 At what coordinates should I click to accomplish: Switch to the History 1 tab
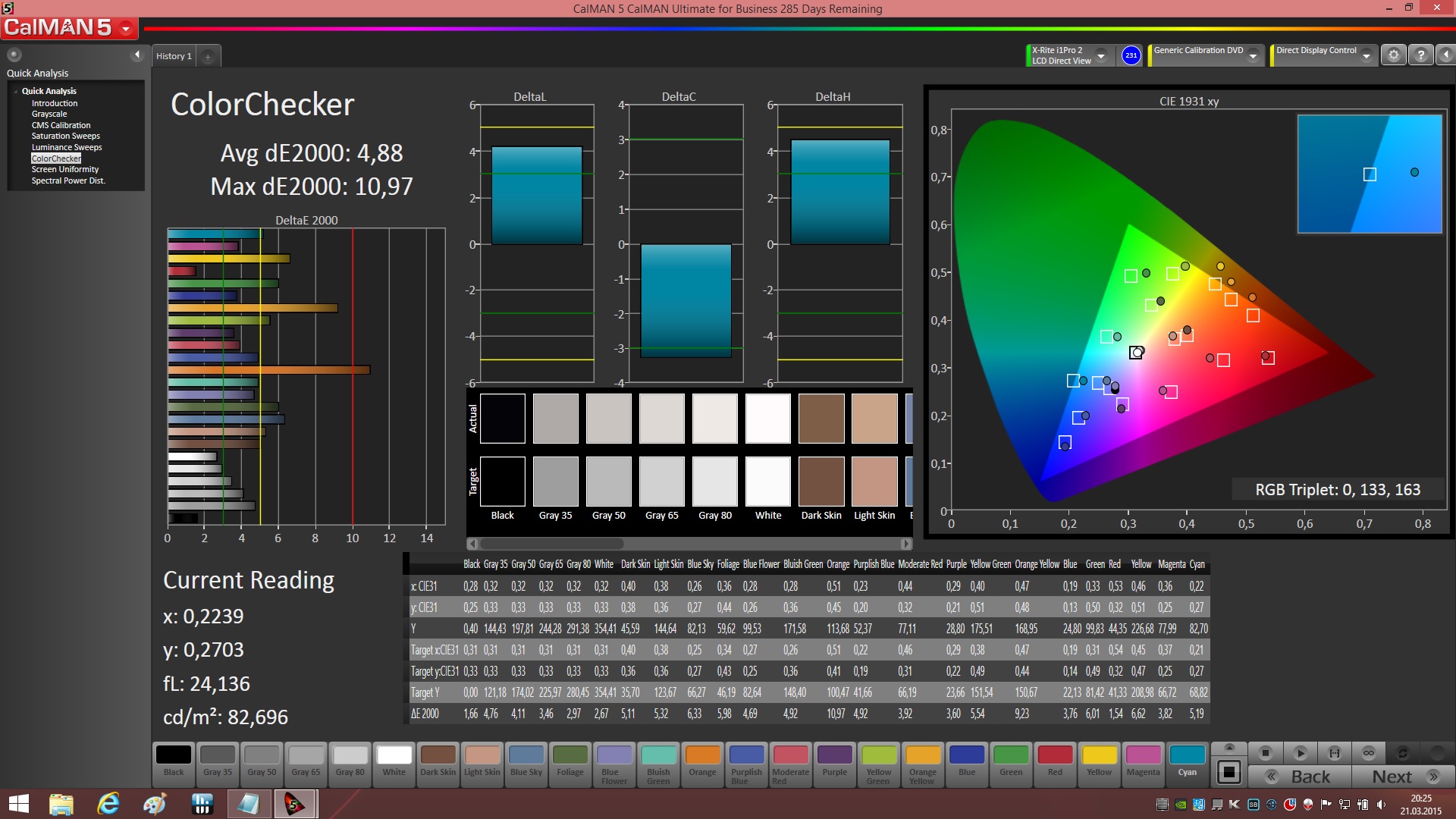coord(174,56)
